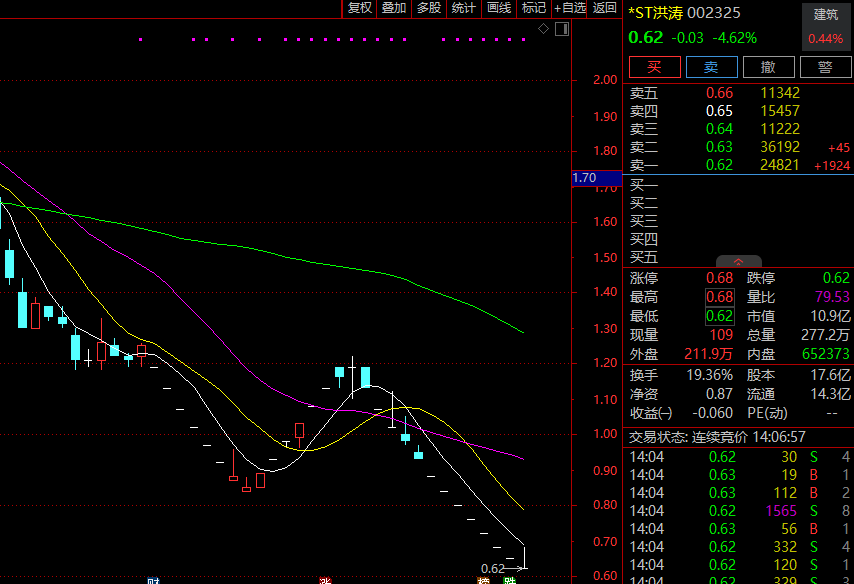Click the 撤 cancel order button
The height and width of the screenshot is (584, 854).
tap(768, 67)
